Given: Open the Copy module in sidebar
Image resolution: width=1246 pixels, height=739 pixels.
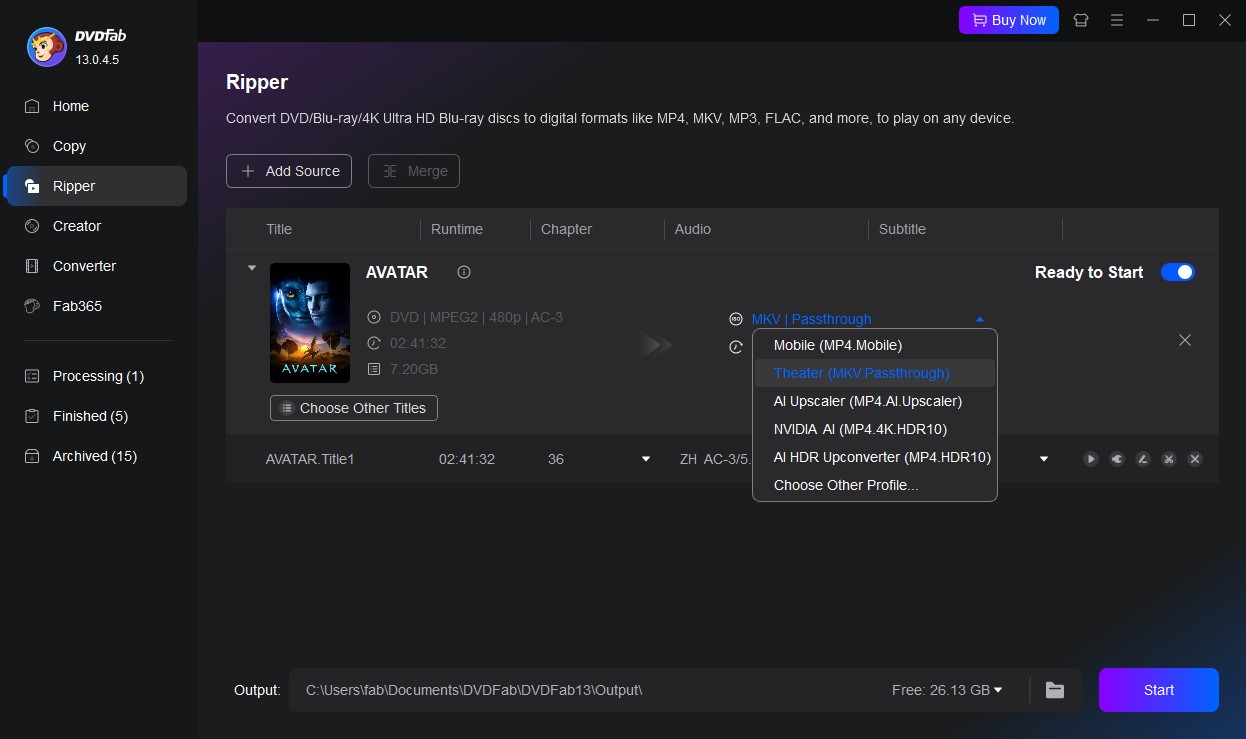Looking at the screenshot, I should coord(68,146).
